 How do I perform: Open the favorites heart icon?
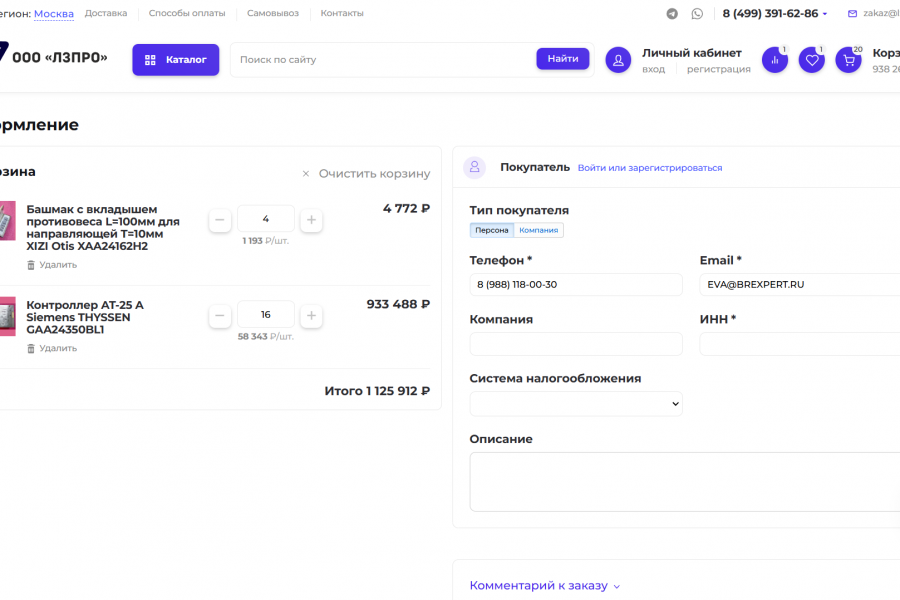(x=811, y=60)
